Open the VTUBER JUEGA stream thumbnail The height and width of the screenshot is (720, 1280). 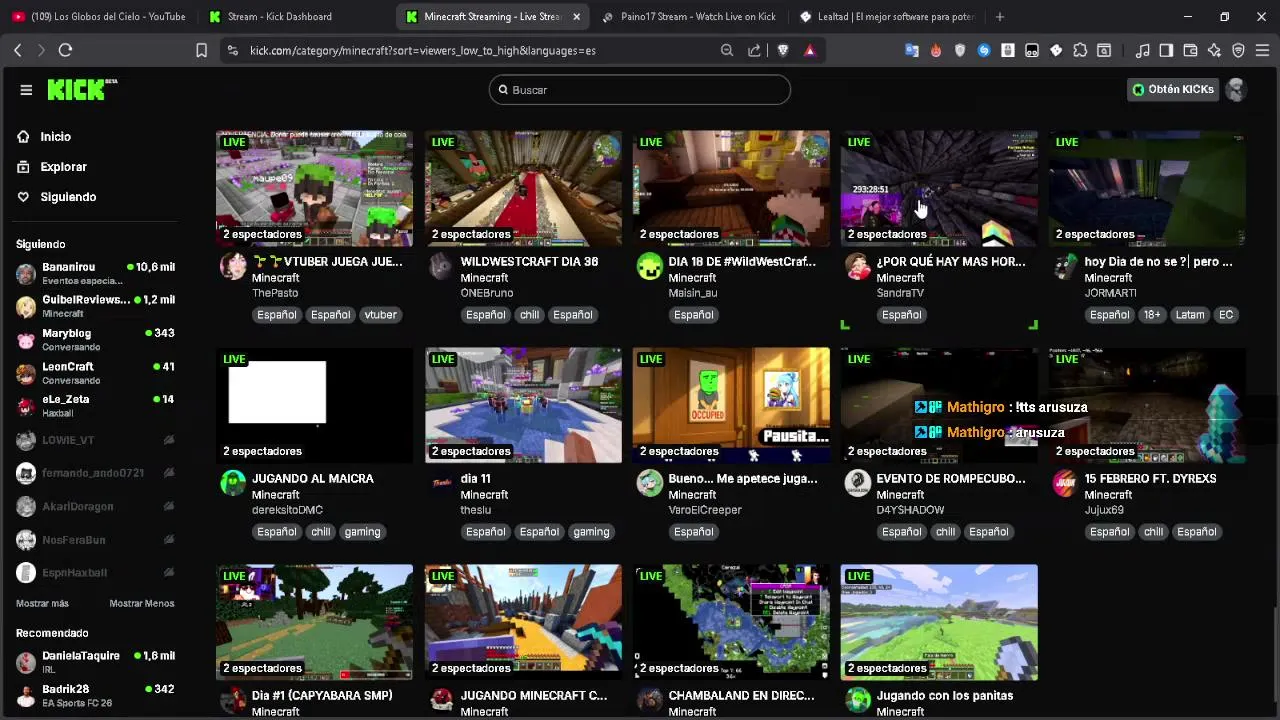pos(314,188)
